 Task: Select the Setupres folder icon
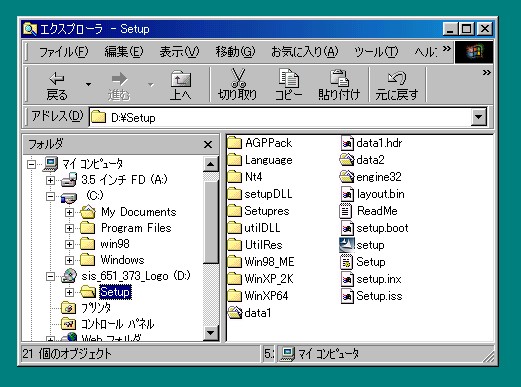[234, 211]
